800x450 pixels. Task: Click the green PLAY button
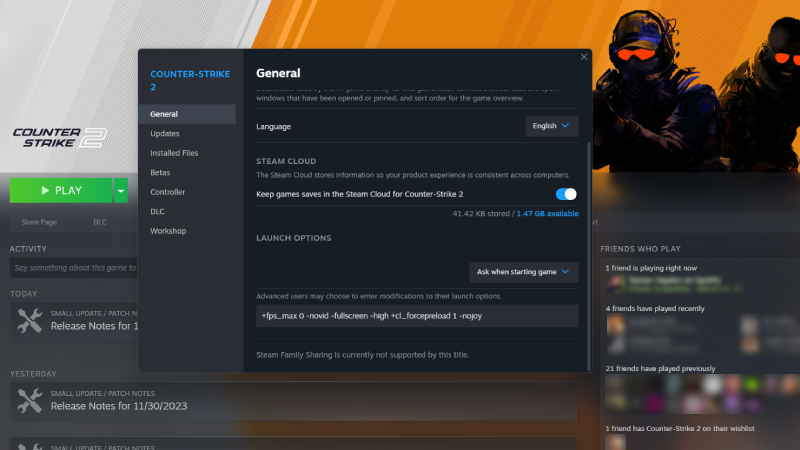[x=61, y=190]
